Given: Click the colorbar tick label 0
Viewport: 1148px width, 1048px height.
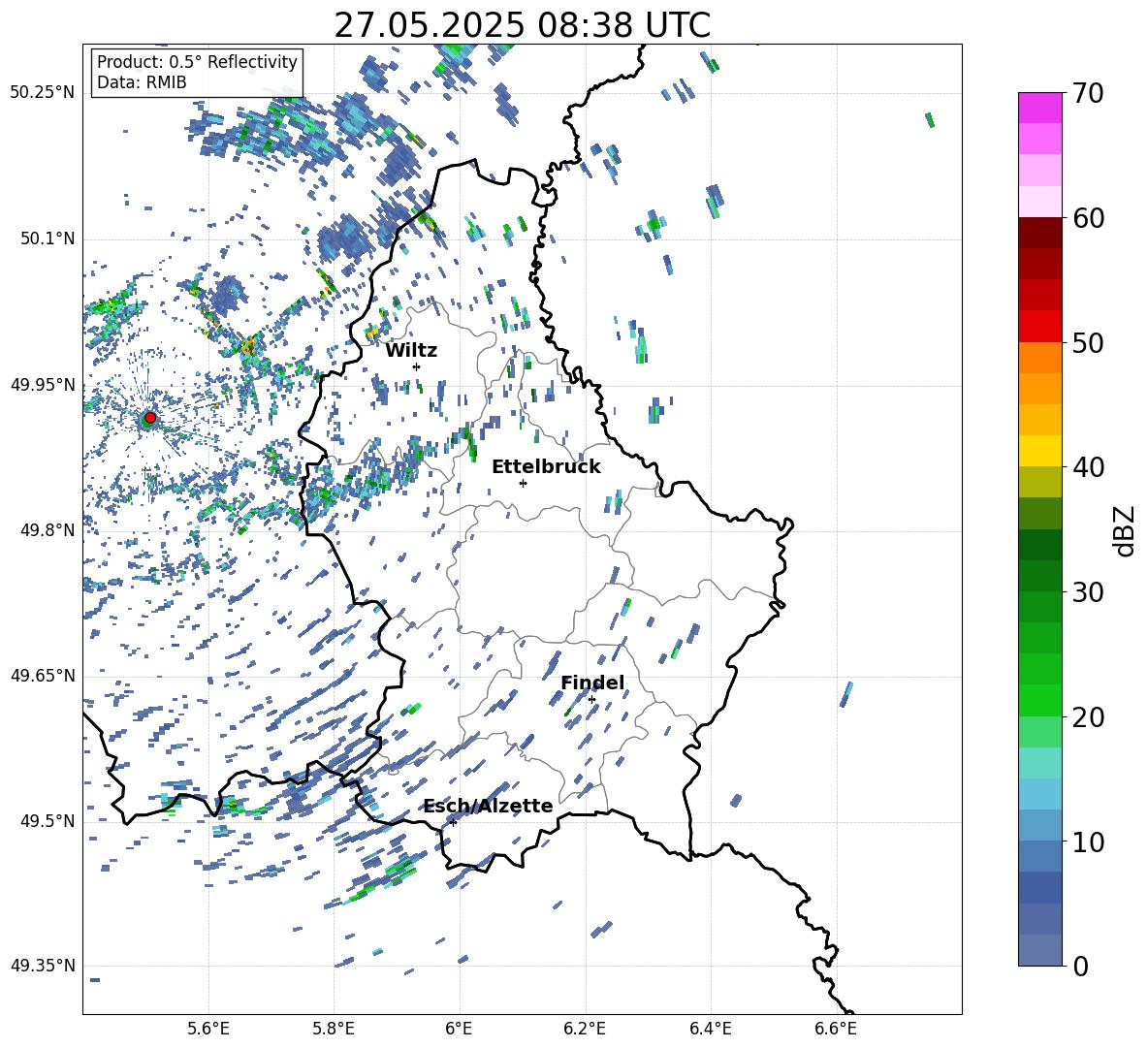Looking at the screenshot, I should click(1079, 966).
